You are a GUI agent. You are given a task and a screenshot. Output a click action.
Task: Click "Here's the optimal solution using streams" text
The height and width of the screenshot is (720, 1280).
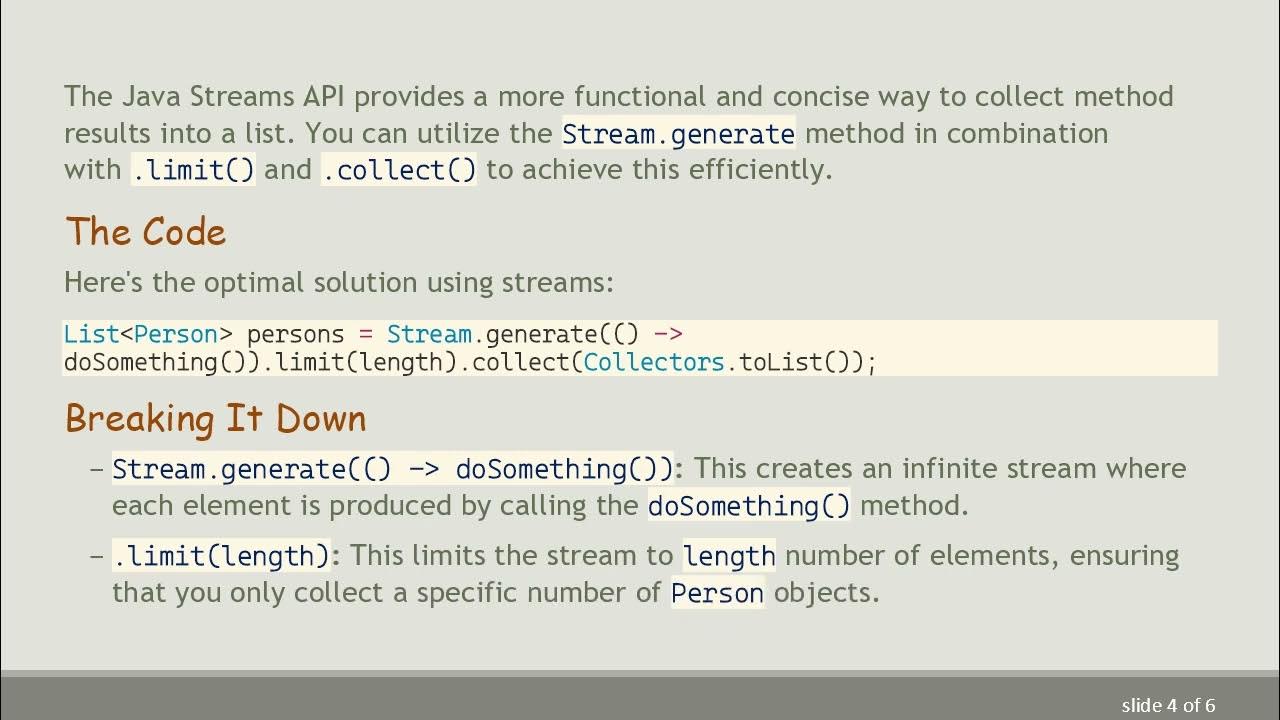tap(338, 283)
